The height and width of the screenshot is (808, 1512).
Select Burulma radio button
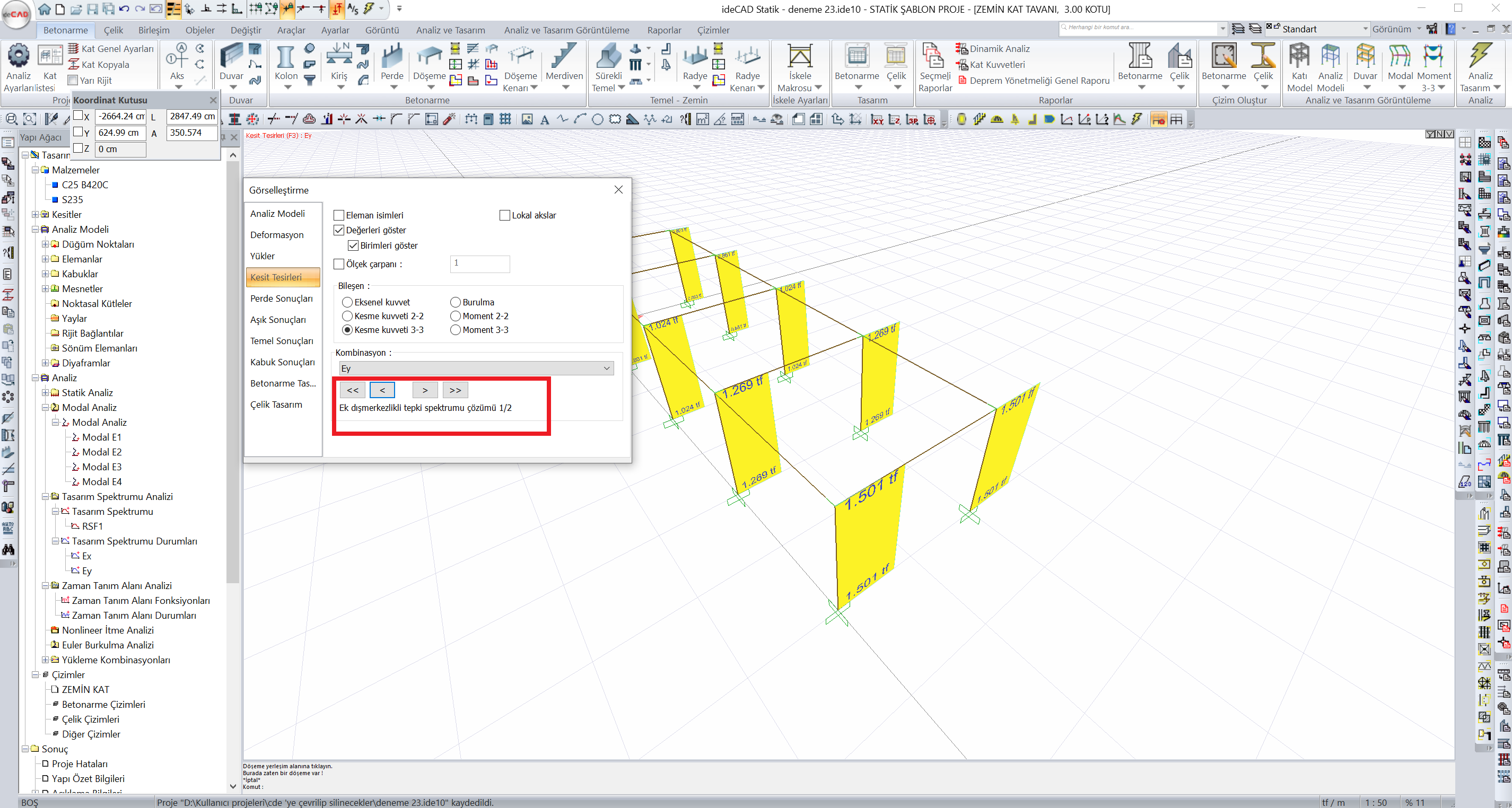(x=456, y=302)
